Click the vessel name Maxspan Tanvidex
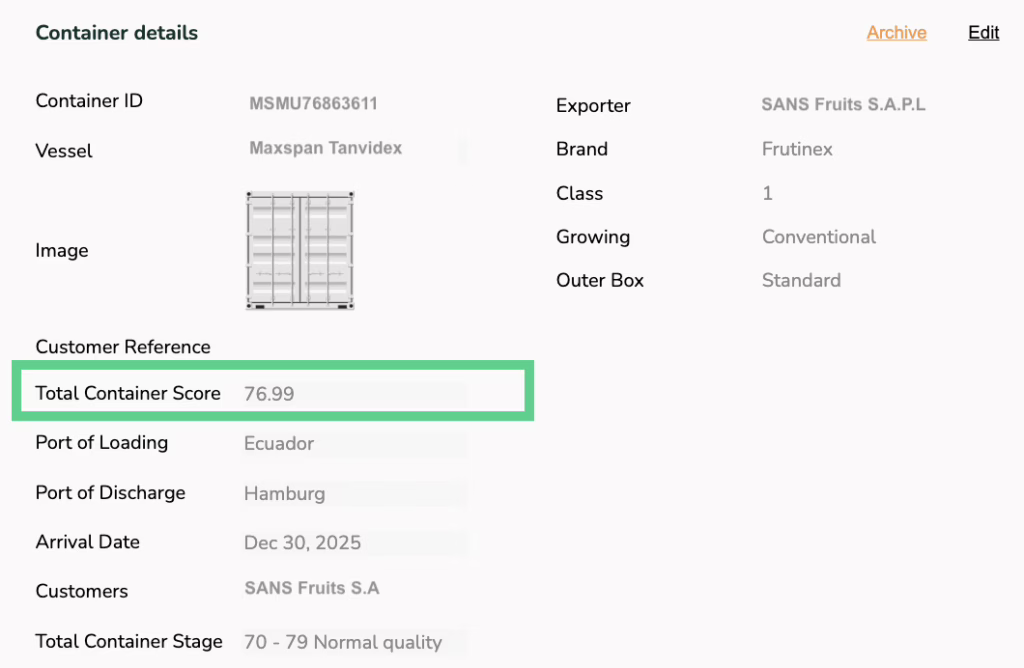This screenshot has height=668, width=1024. (325, 148)
